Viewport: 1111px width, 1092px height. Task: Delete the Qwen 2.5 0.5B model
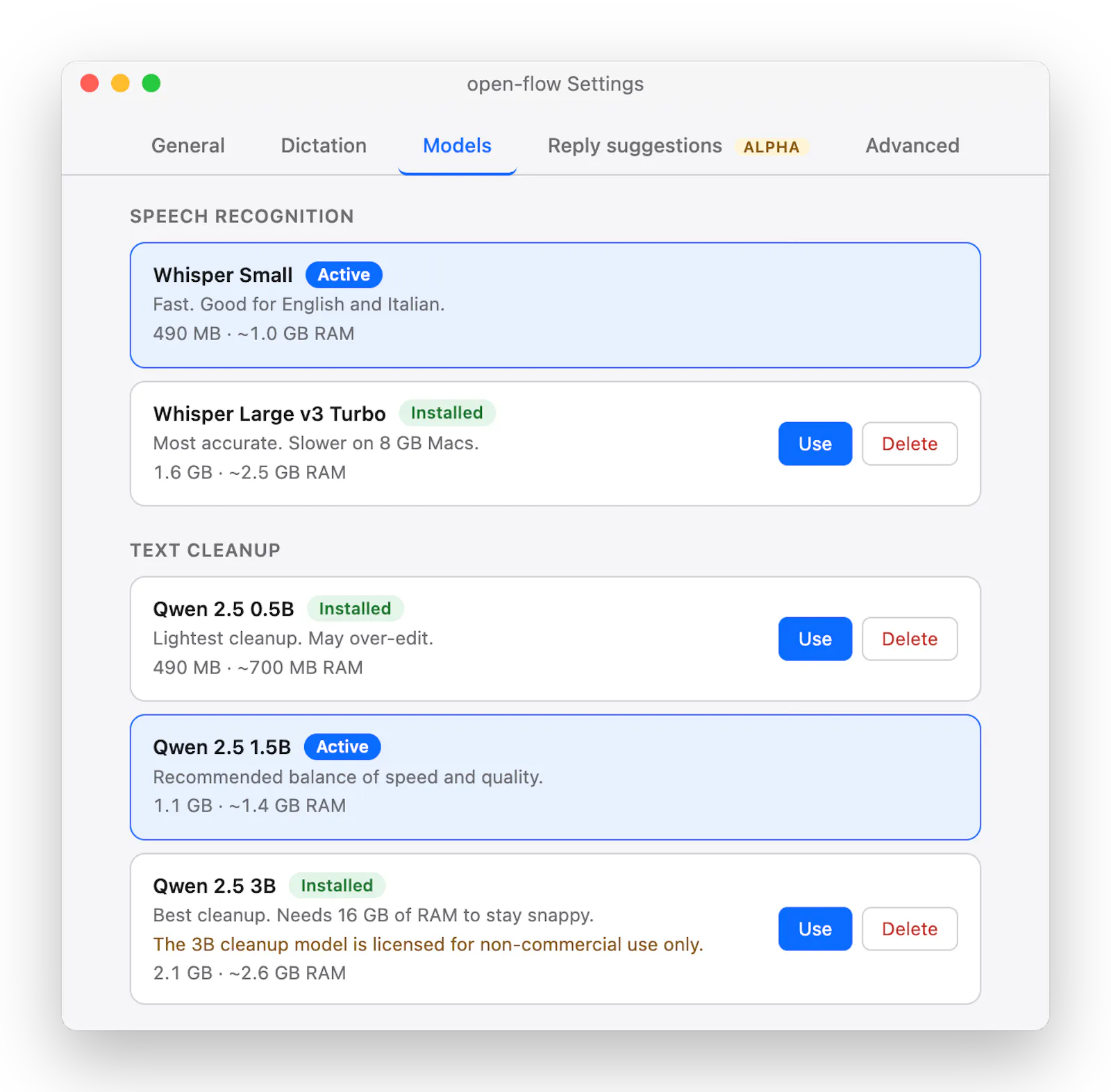910,639
